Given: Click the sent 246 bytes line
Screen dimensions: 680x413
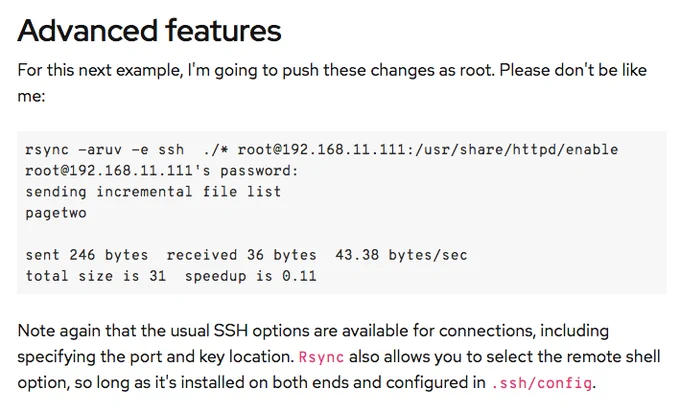Looking at the screenshot, I should [246, 255].
